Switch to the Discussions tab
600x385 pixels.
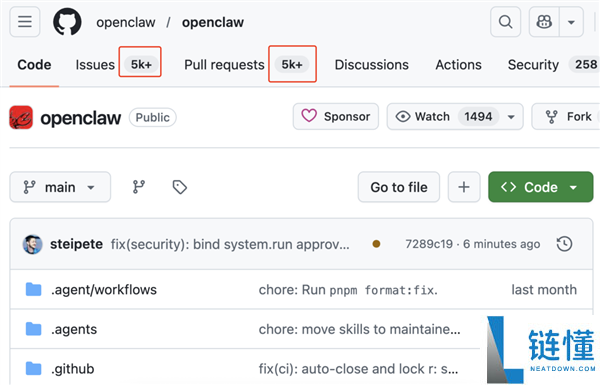(372, 65)
